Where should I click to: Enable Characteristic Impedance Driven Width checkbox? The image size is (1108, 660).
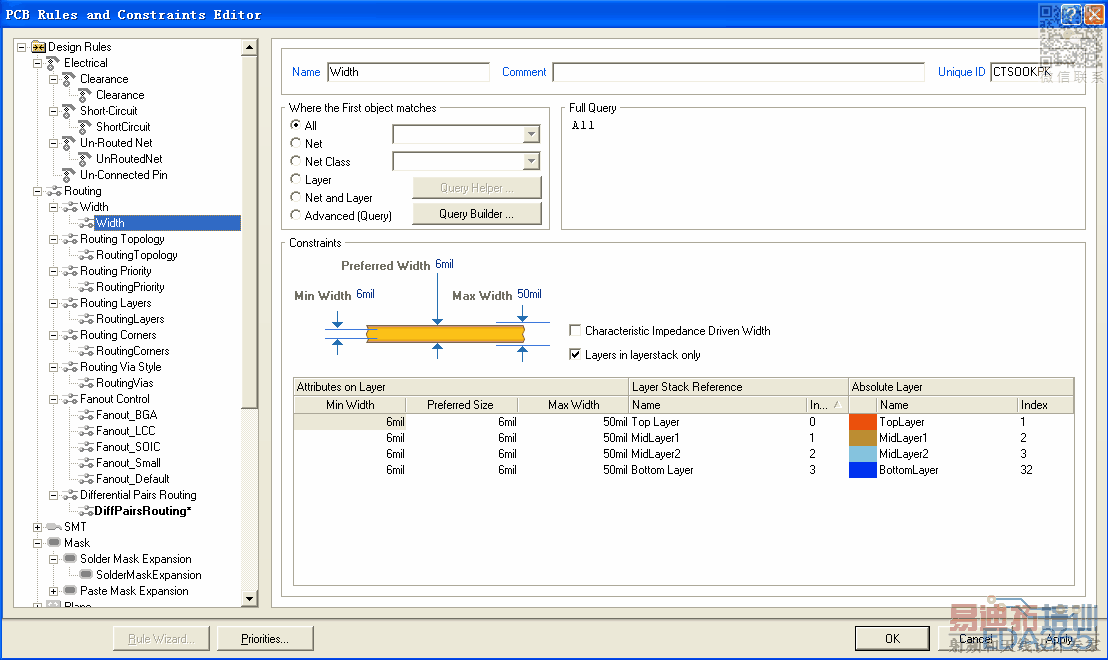575,331
